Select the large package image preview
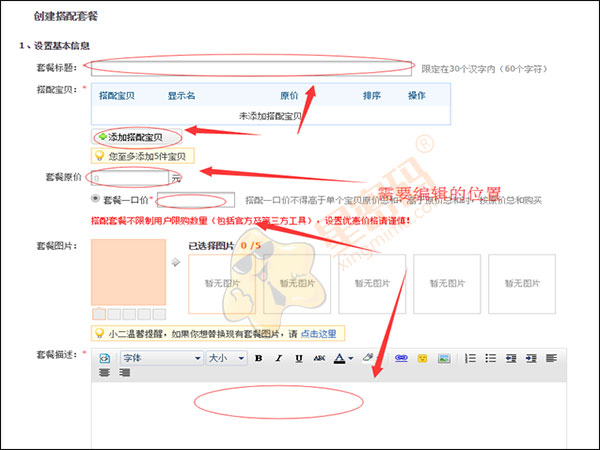This screenshot has width=600, height=450. tap(129, 272)
